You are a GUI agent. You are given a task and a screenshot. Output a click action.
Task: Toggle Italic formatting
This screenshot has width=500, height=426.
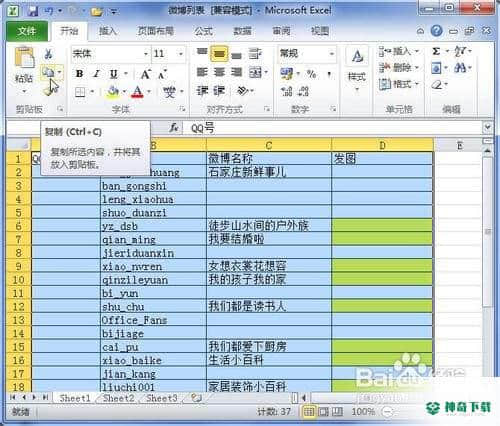(x=97, y=73)
